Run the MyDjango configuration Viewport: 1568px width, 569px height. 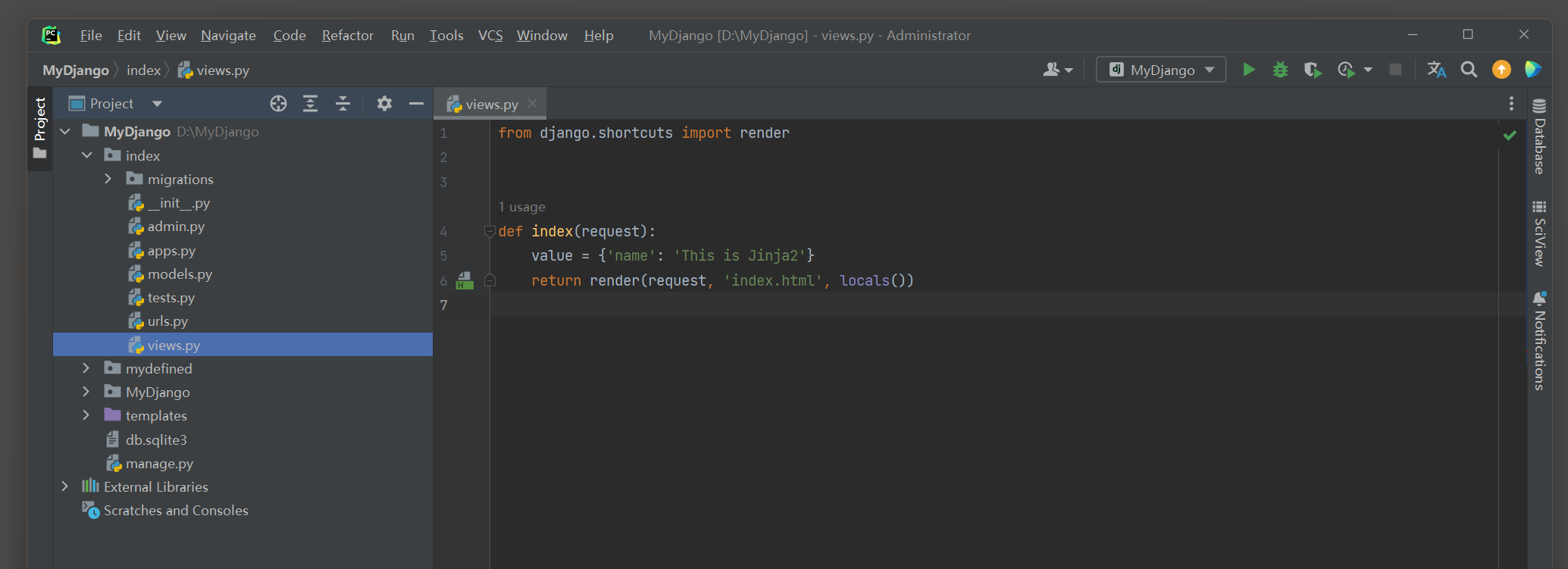(x=1249, y=70)
